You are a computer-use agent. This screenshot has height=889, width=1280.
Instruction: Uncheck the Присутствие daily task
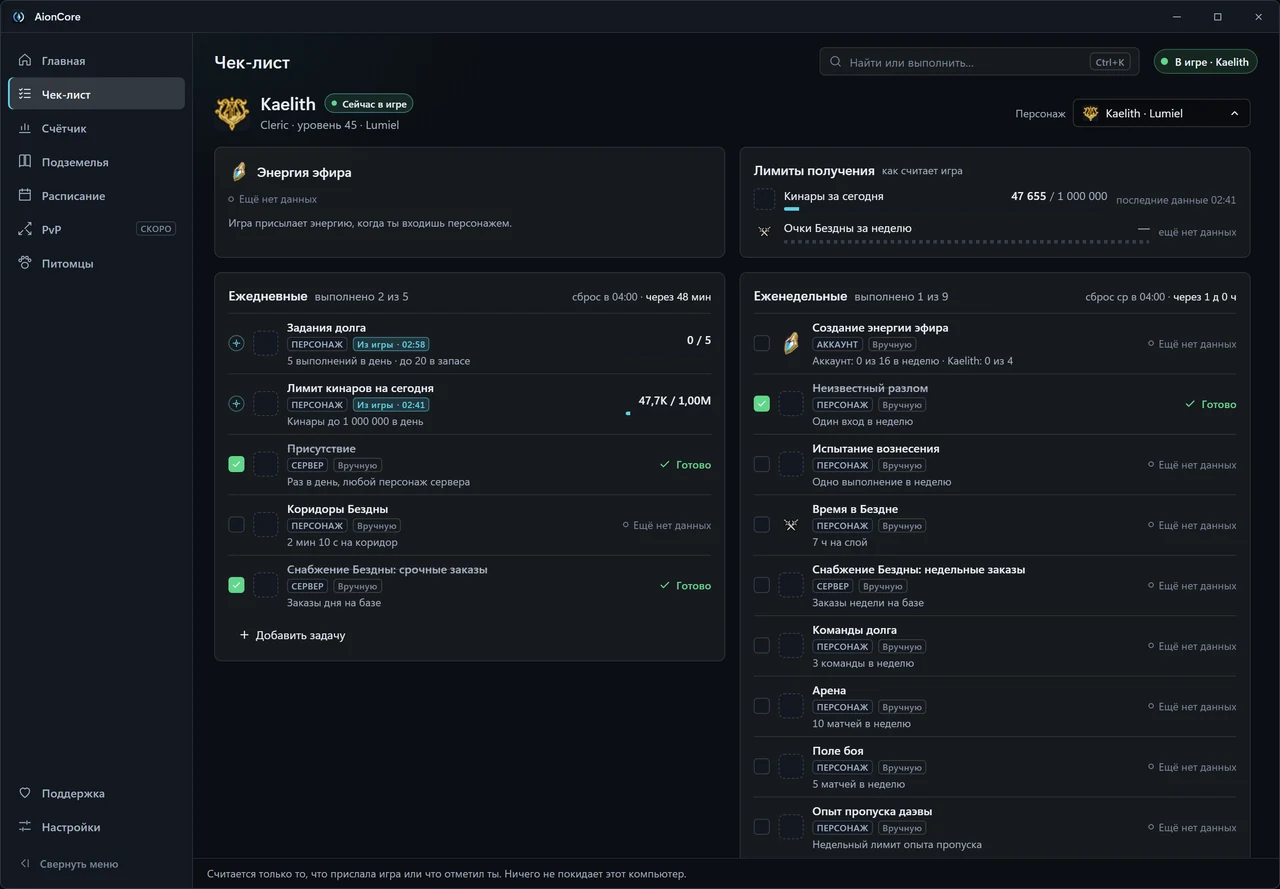[236, 464]
